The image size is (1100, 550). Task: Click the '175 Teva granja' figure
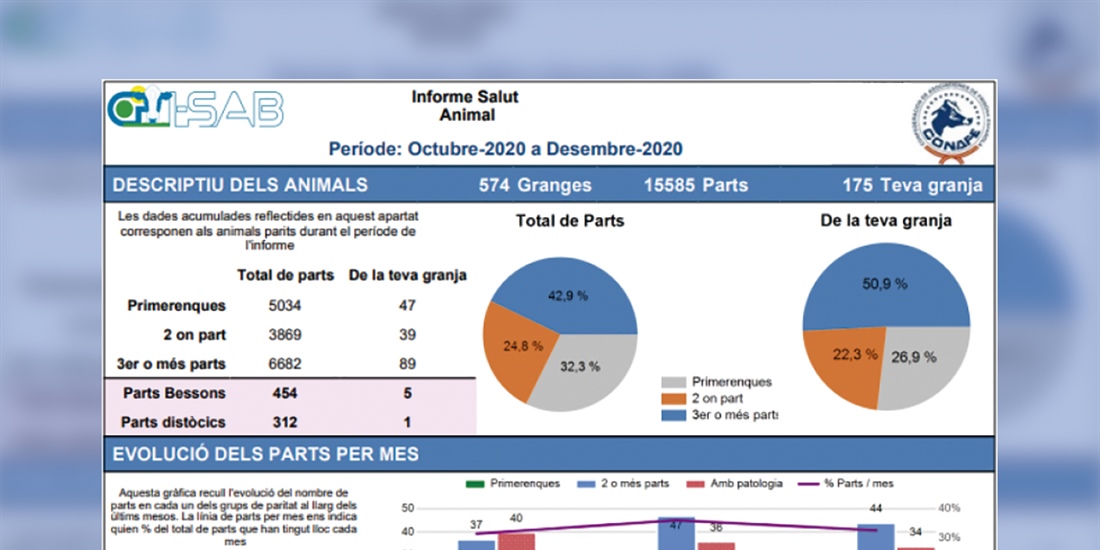[913, 186]
